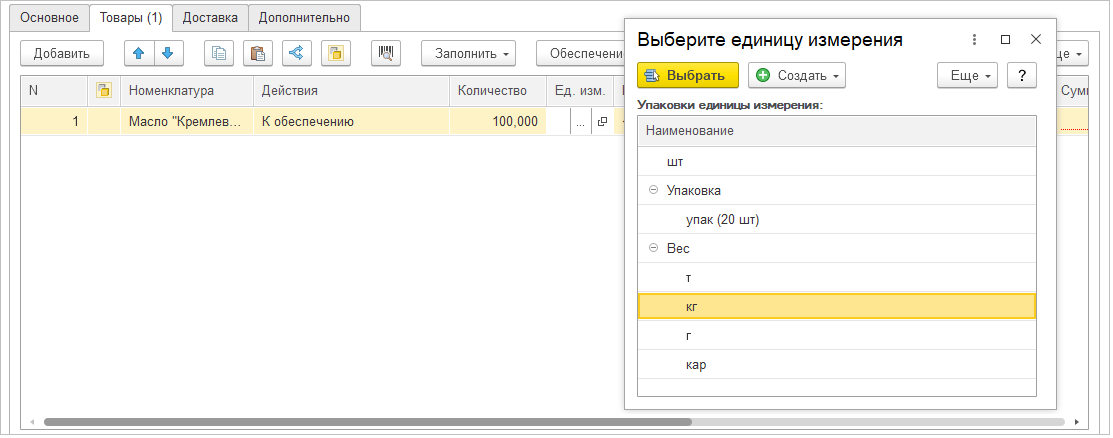
Task: Select the упак (20 шт) unit
Action: pos(717,219)
